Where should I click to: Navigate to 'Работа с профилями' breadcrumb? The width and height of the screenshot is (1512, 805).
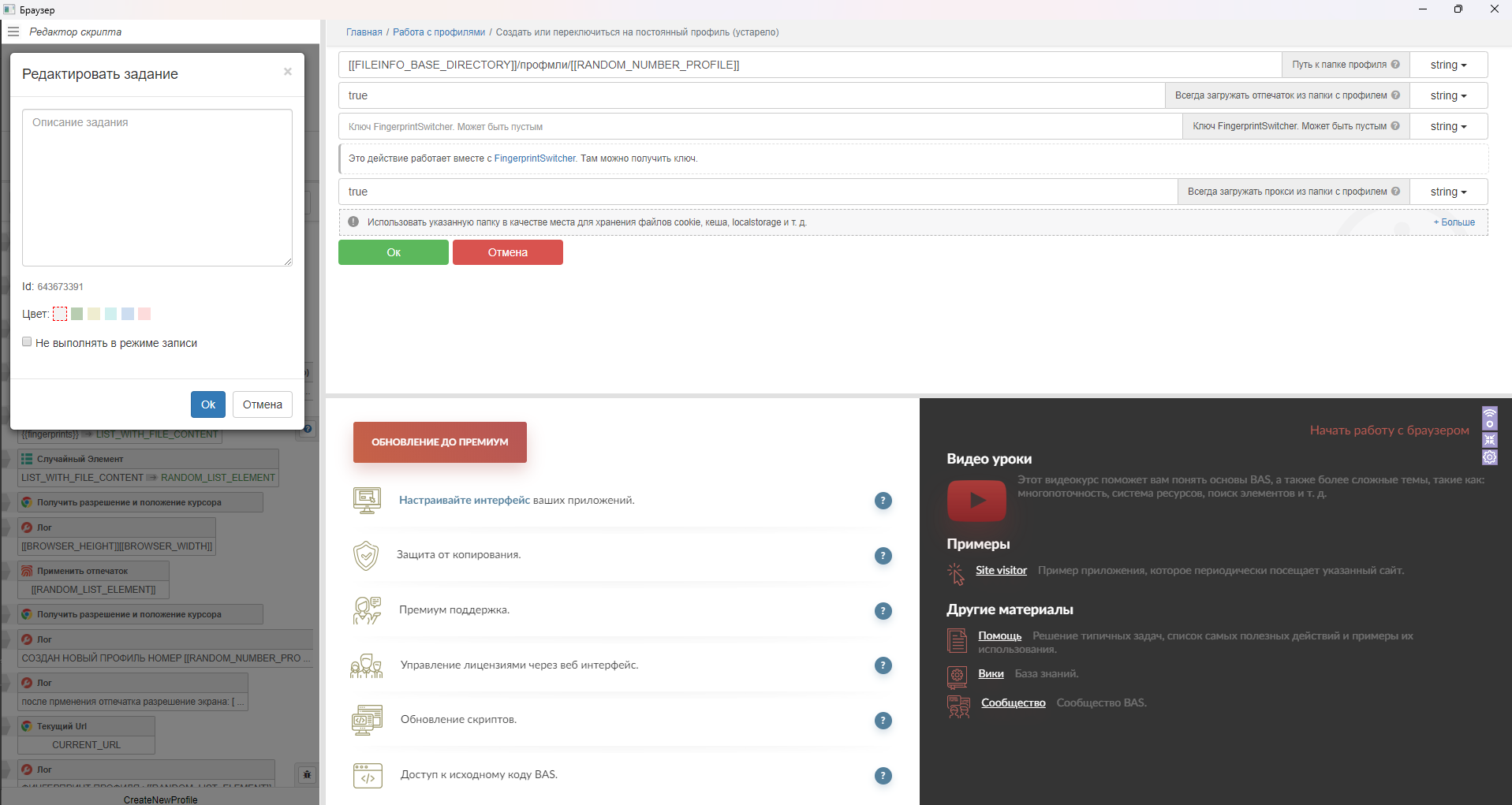[439, 32]
